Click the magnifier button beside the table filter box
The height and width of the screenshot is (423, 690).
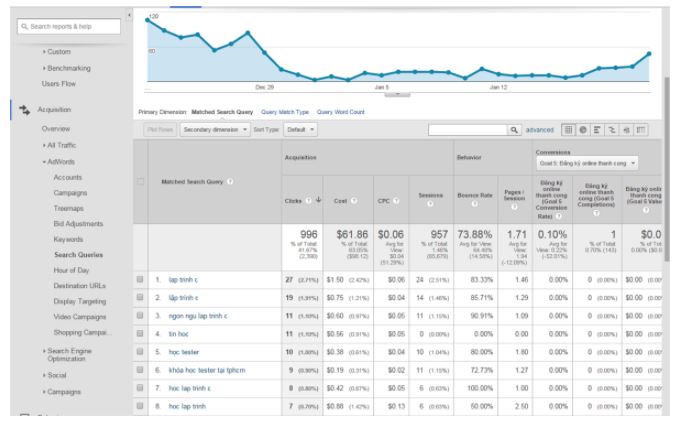click(514, 130)
